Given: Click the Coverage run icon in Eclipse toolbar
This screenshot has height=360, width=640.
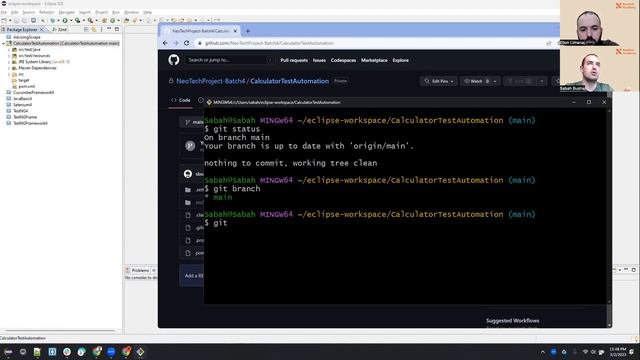Looking at the screenshot, I should coord(78,20).
